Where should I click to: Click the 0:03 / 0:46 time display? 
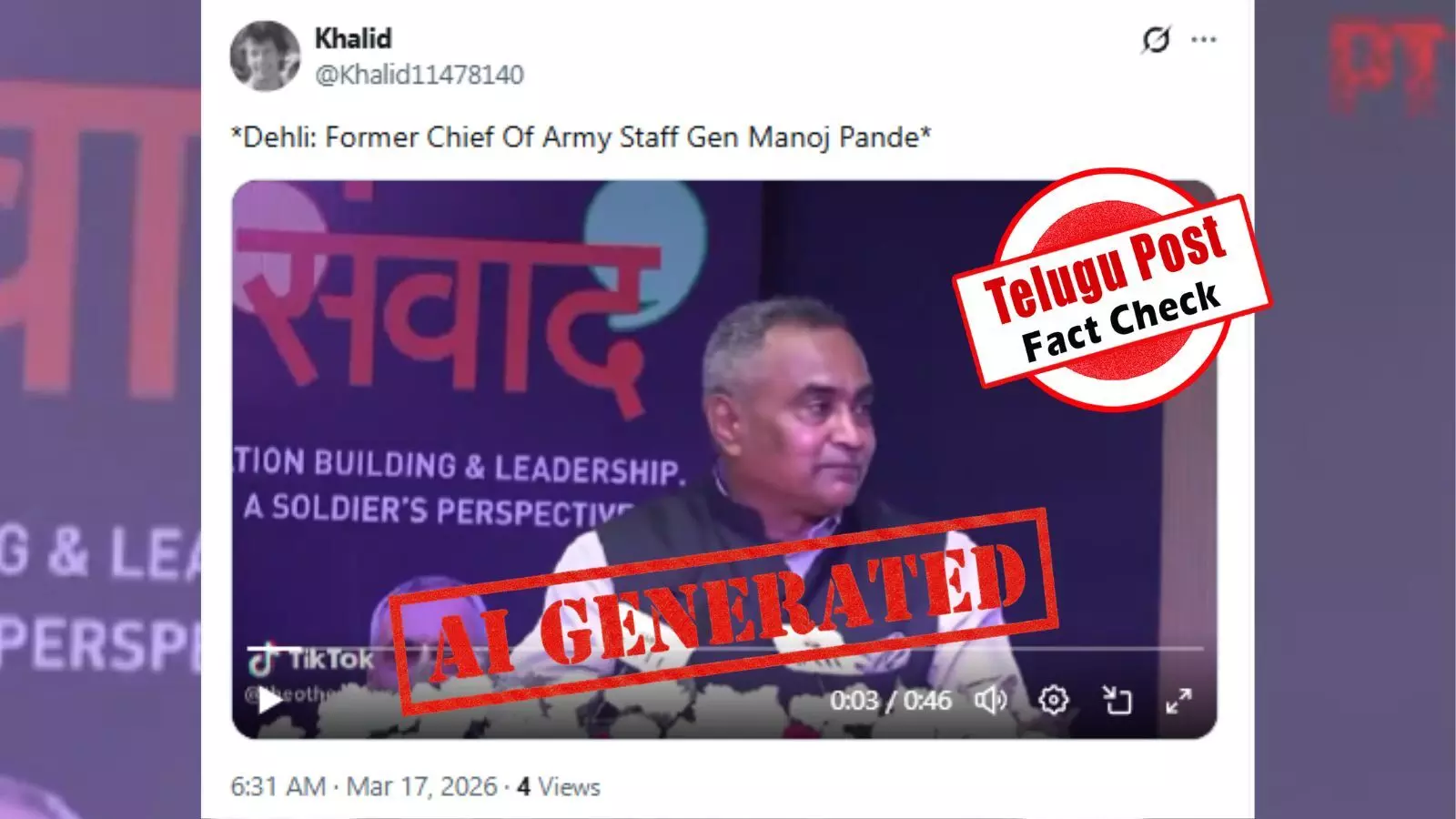coord(890,700)
